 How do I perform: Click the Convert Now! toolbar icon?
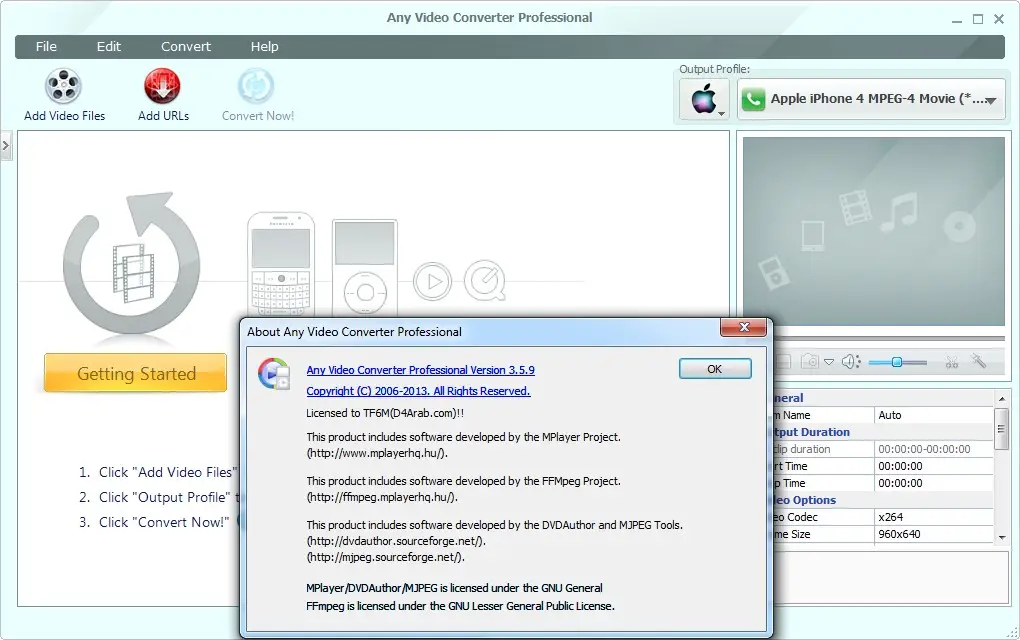[x=256, y=86]
